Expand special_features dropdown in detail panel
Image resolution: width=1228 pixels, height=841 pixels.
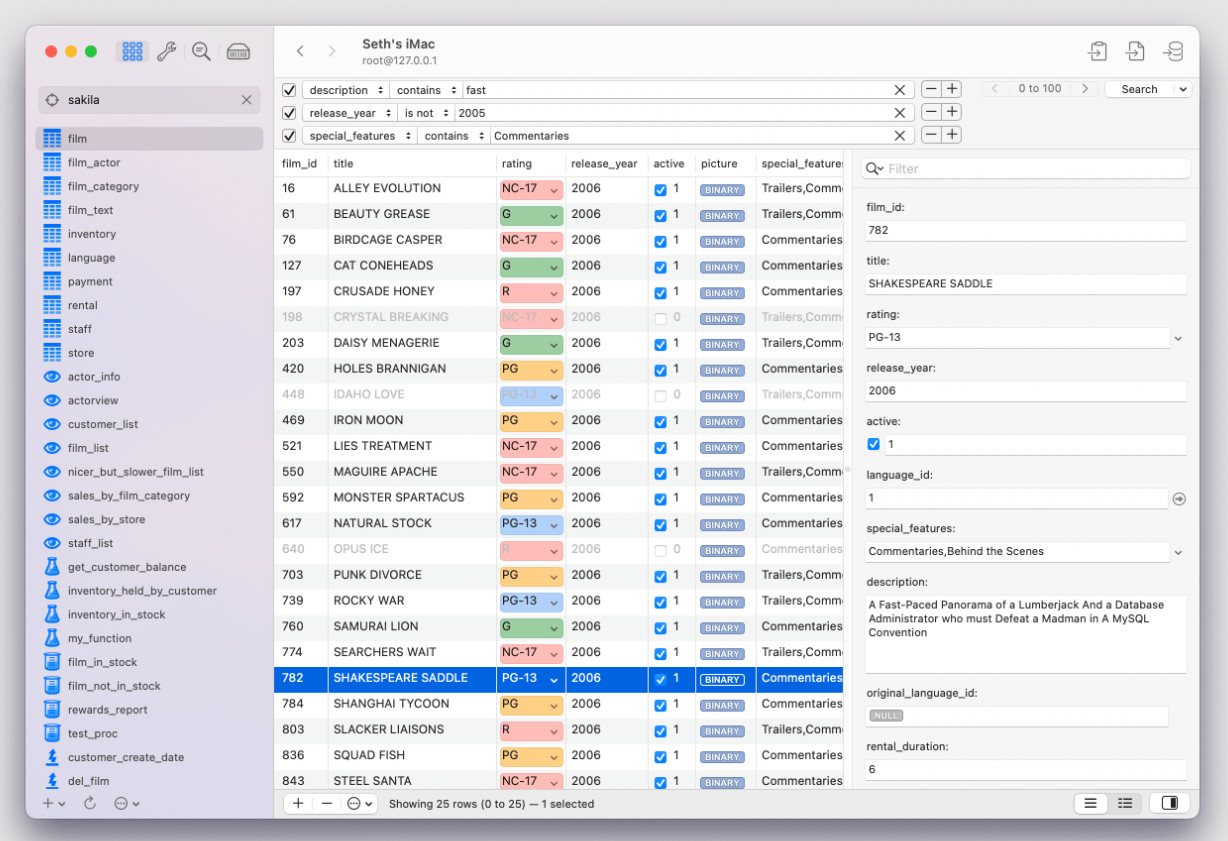coord(1178,552)
